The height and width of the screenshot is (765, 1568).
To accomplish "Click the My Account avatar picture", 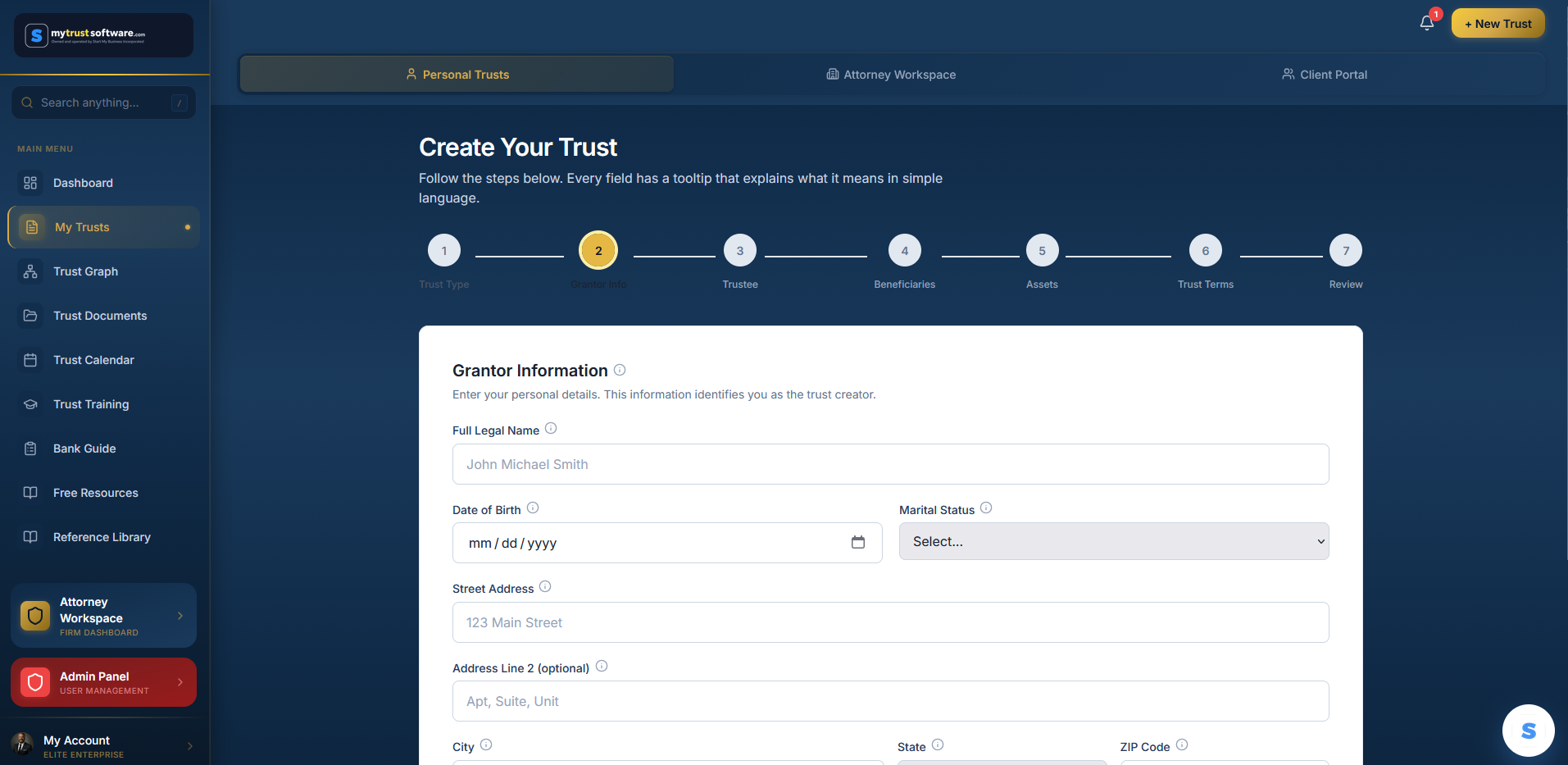I will [x=22, y=745].
